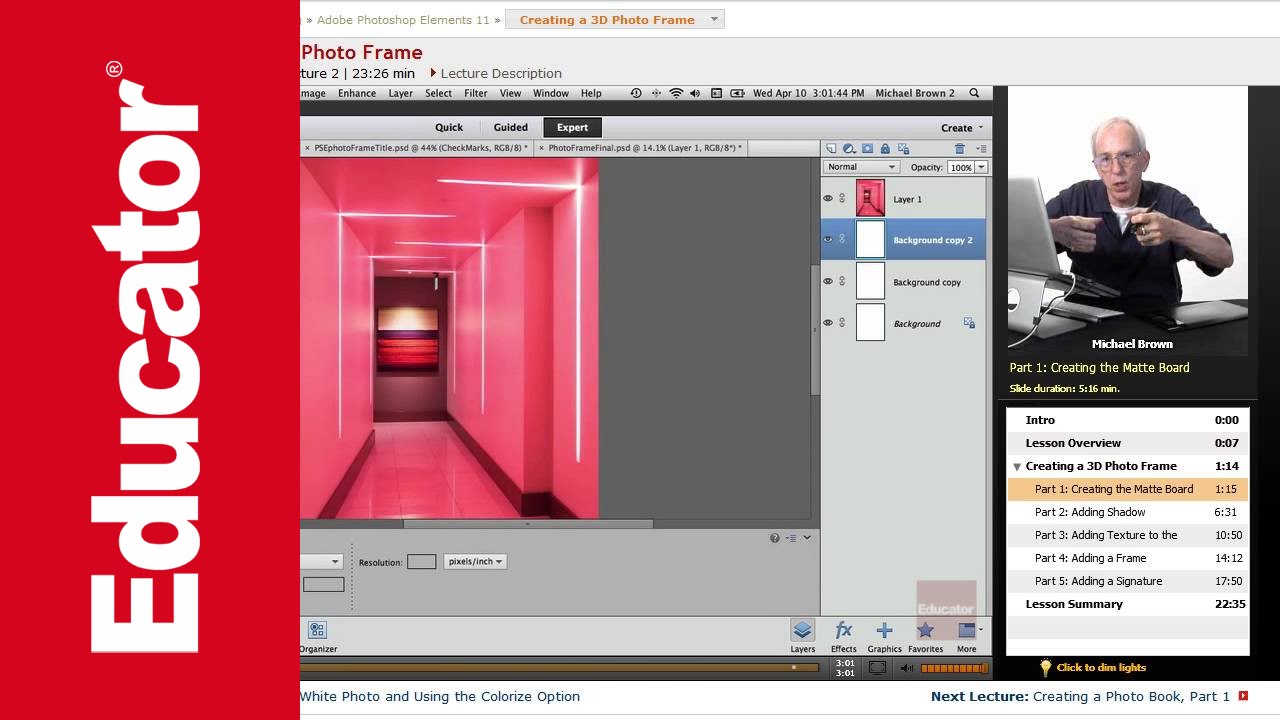Screen dimensions: 1280x720
Task: Open tool options panel menu icon
Action: point(791,538)
